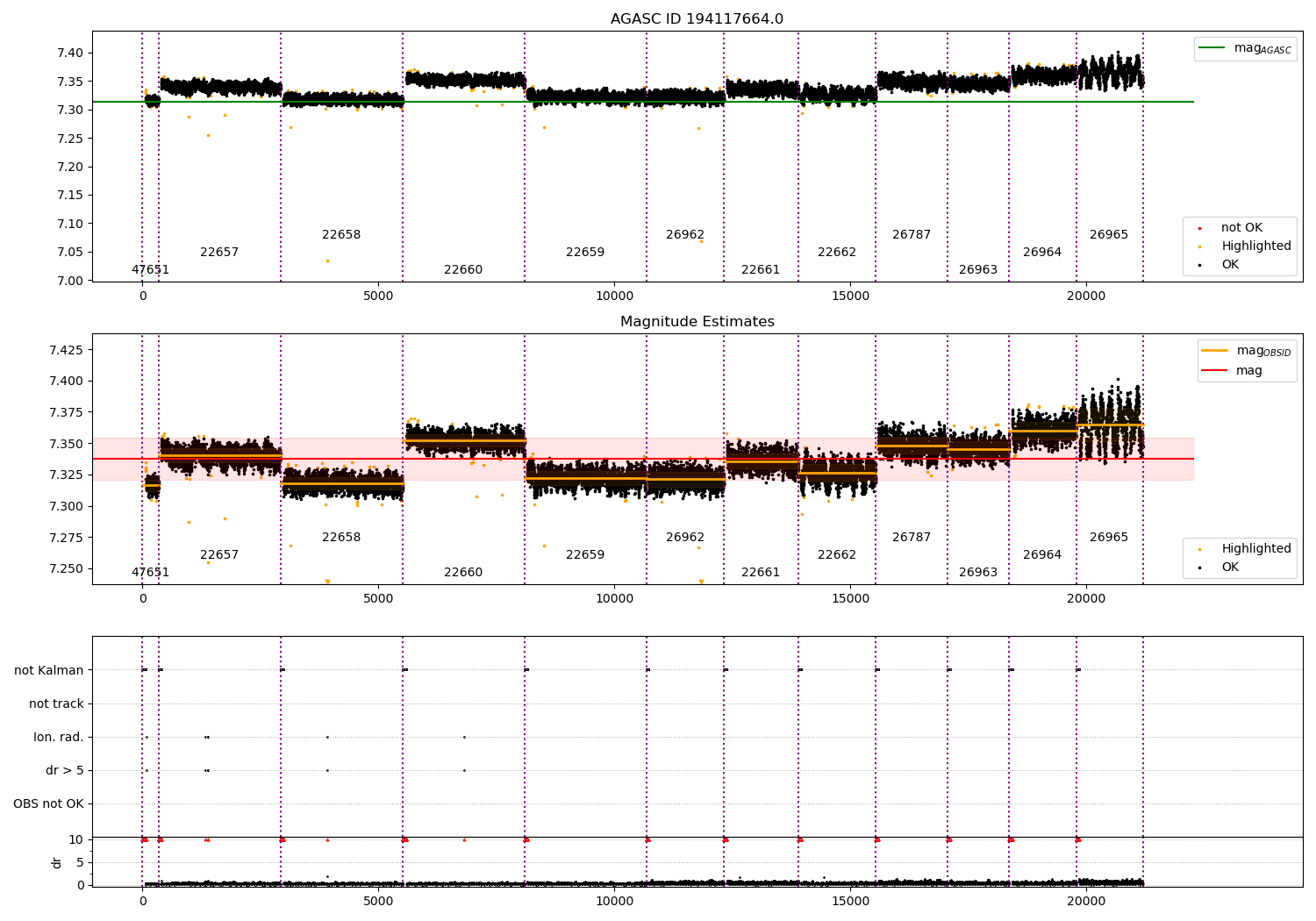The width and height of the screenshot is (1316, 921).
Task: Click obsid label 22659 in the top plot
Action: tap(585, 253)
